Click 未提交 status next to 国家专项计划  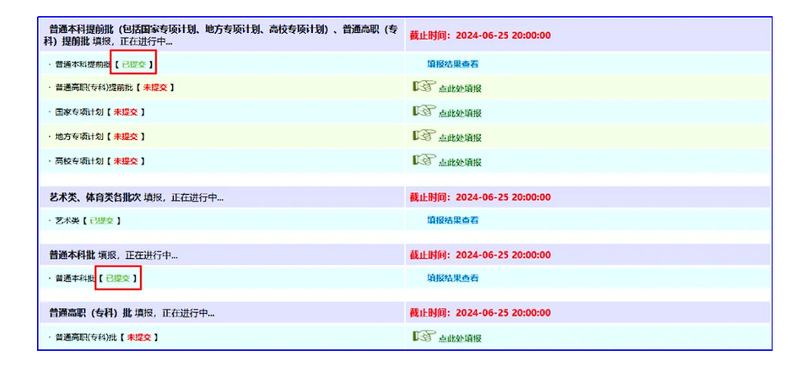point(125,112)
